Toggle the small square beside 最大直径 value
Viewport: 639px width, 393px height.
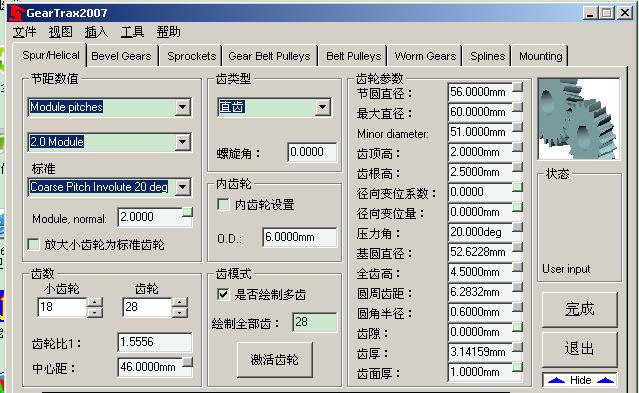tap(518, 107)
